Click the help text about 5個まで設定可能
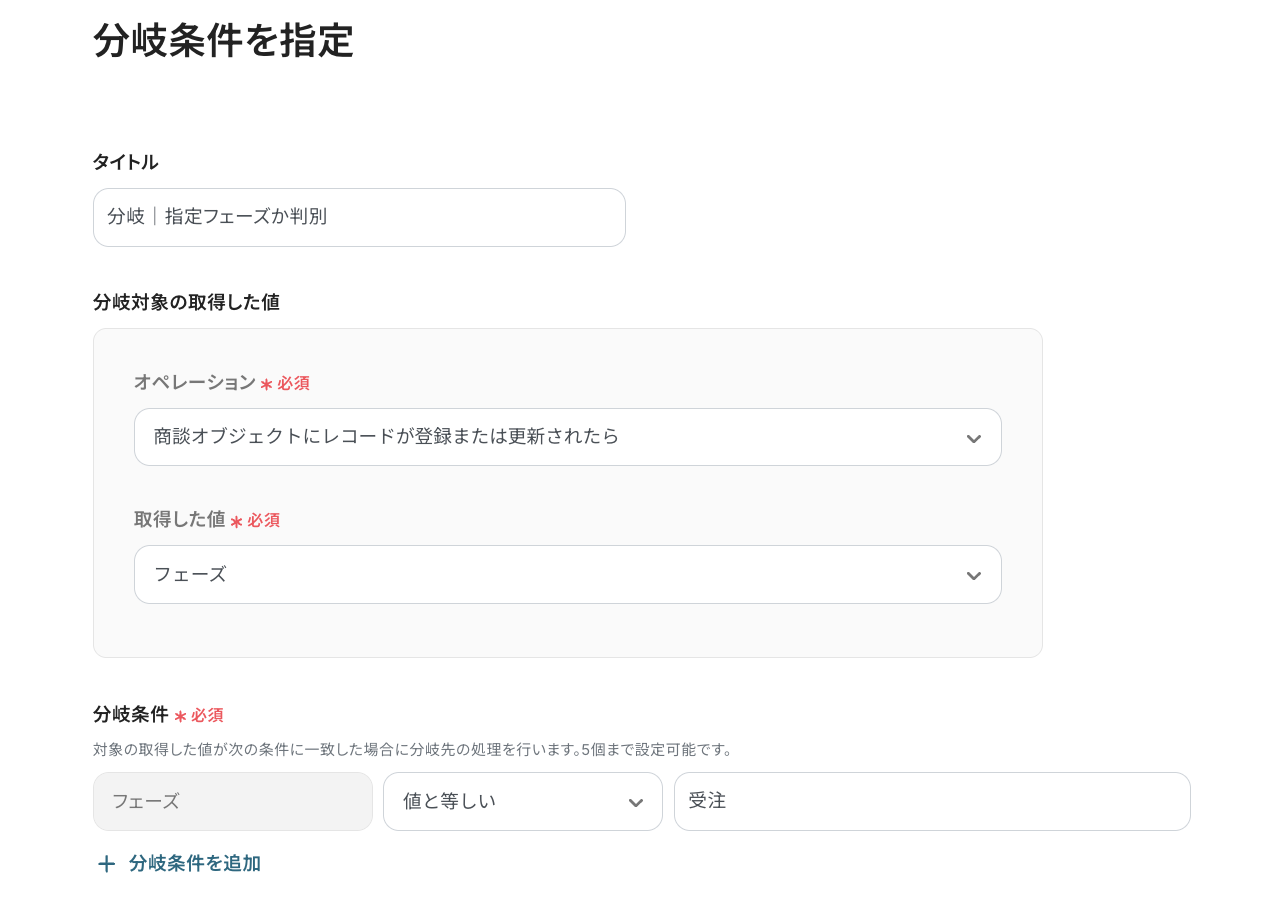The width and height of the screenshot is (1266, 898). point(413,749)
